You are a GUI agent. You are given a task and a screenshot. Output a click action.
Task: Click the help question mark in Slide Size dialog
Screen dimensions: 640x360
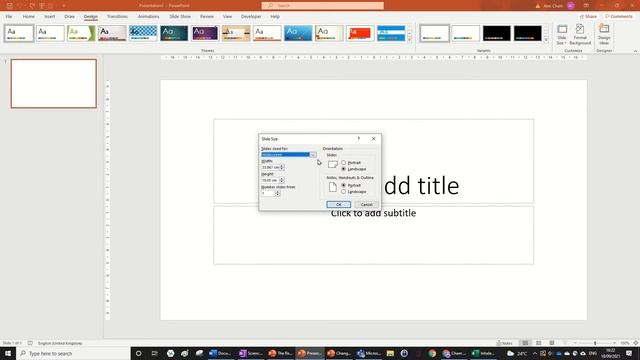pos(358,139)
